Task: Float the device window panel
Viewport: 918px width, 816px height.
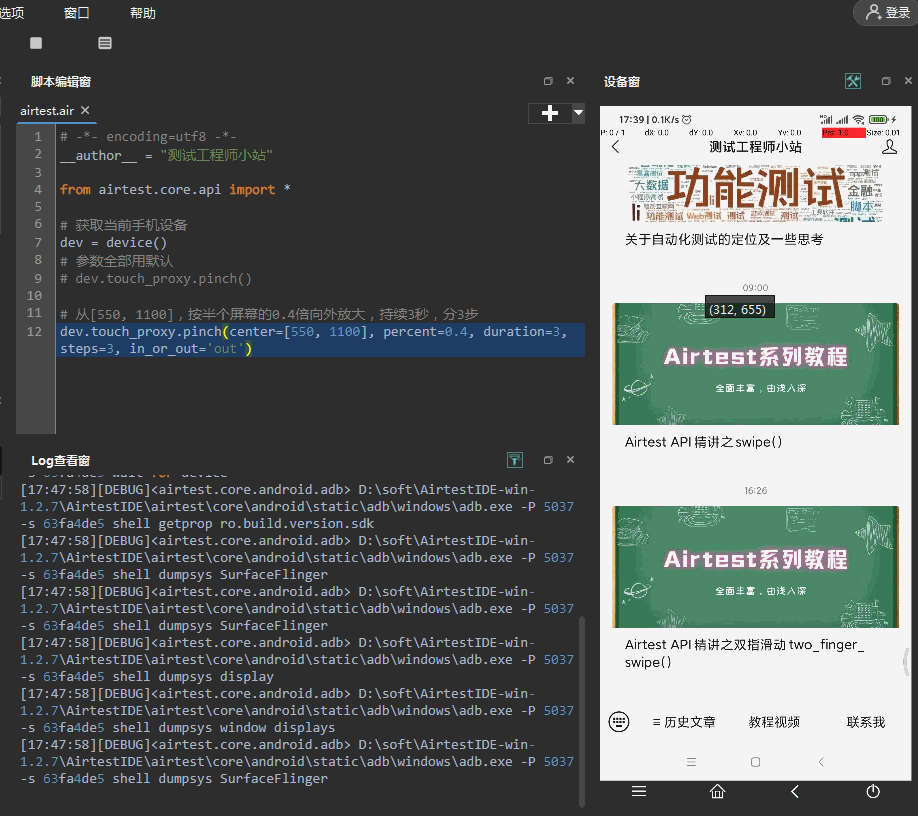Action: point(886,81)
